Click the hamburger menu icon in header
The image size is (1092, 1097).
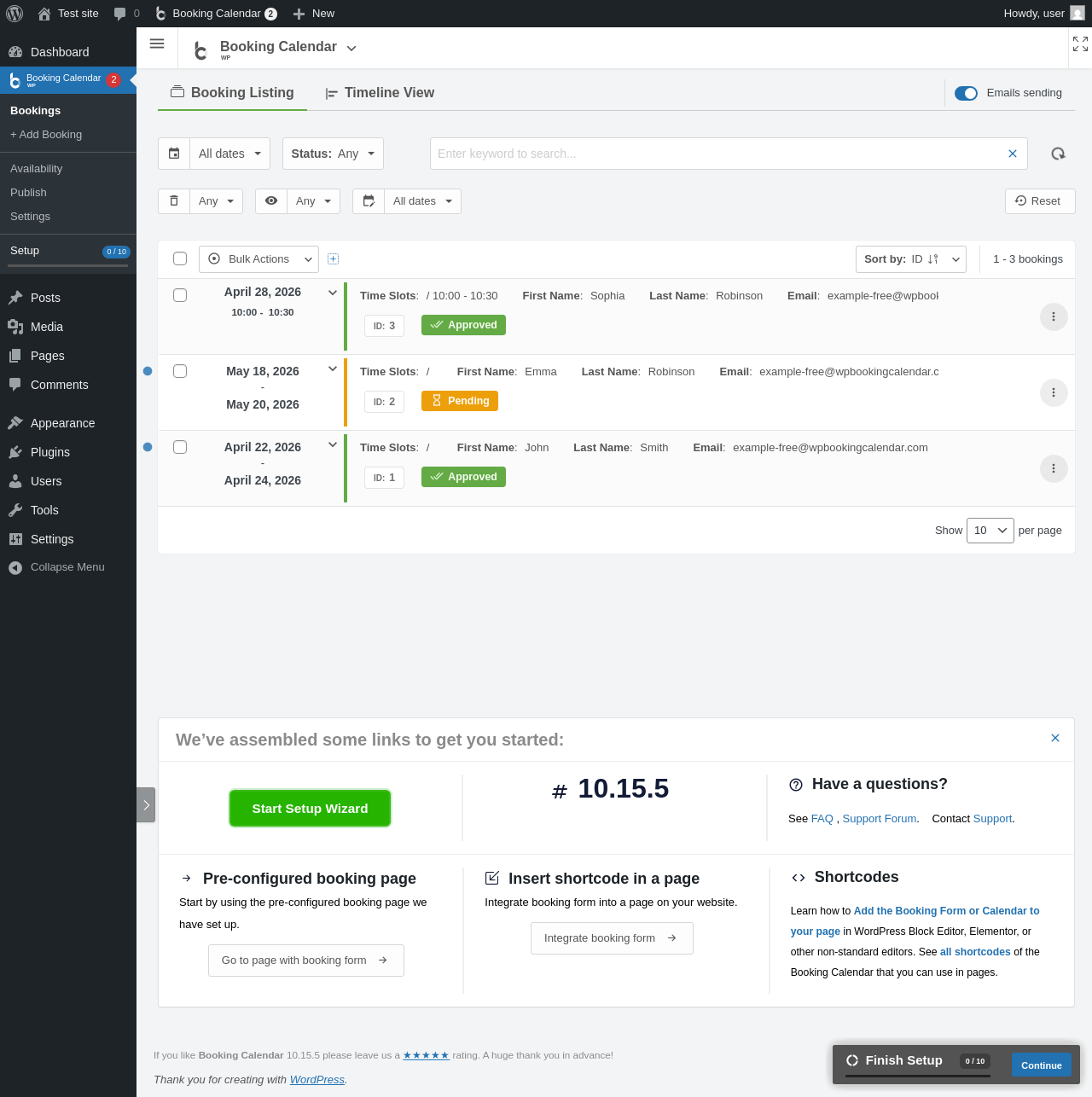[x=157, y=44]
